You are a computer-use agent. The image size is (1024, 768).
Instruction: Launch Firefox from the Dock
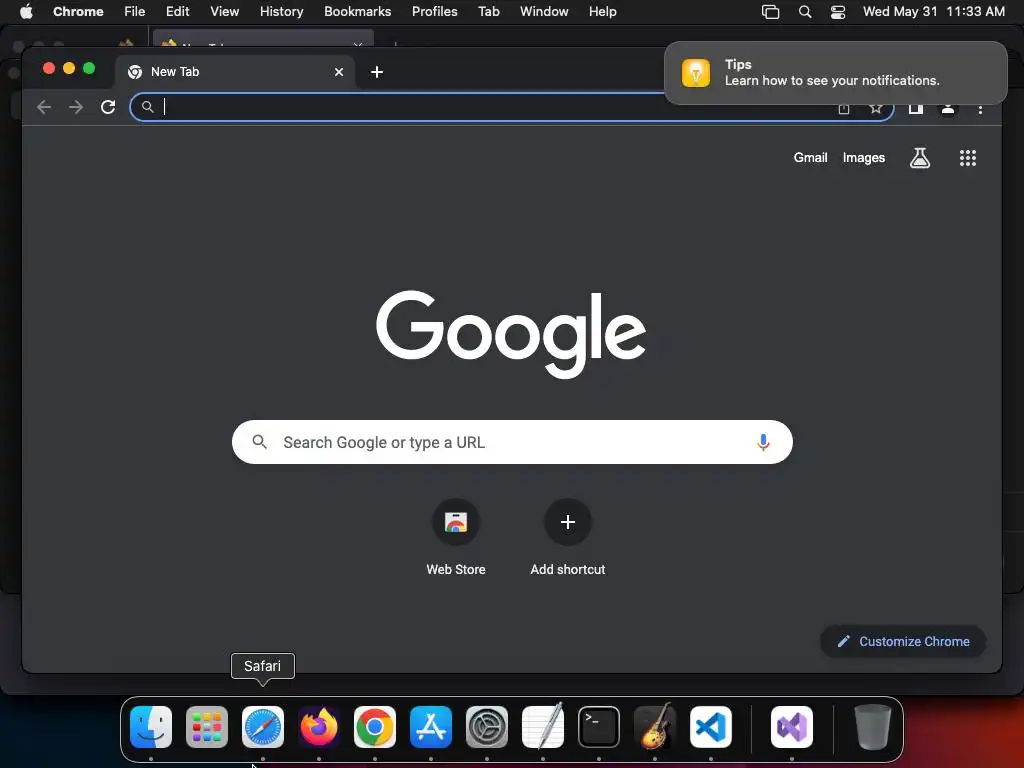pyautogui.click(x=319, y=726)
